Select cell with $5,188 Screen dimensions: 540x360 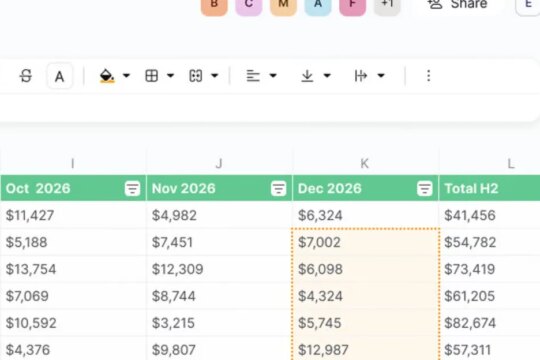click(73, 242)
